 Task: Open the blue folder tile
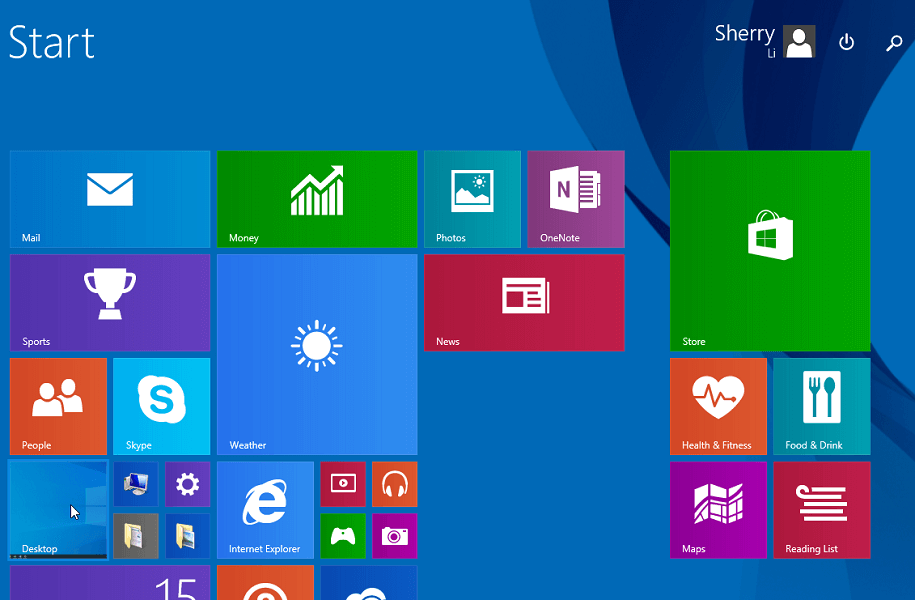(x=187, y=536)
